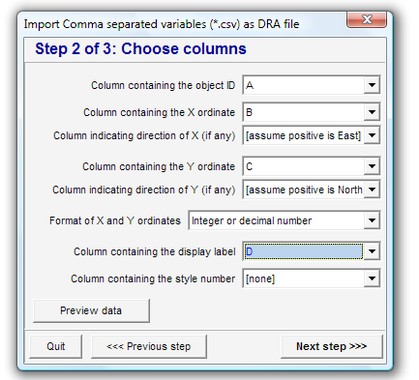Screen dimensions: 419x380
Task: Open the direction of X dropdown arrow
Action: (x=372, y=135)
